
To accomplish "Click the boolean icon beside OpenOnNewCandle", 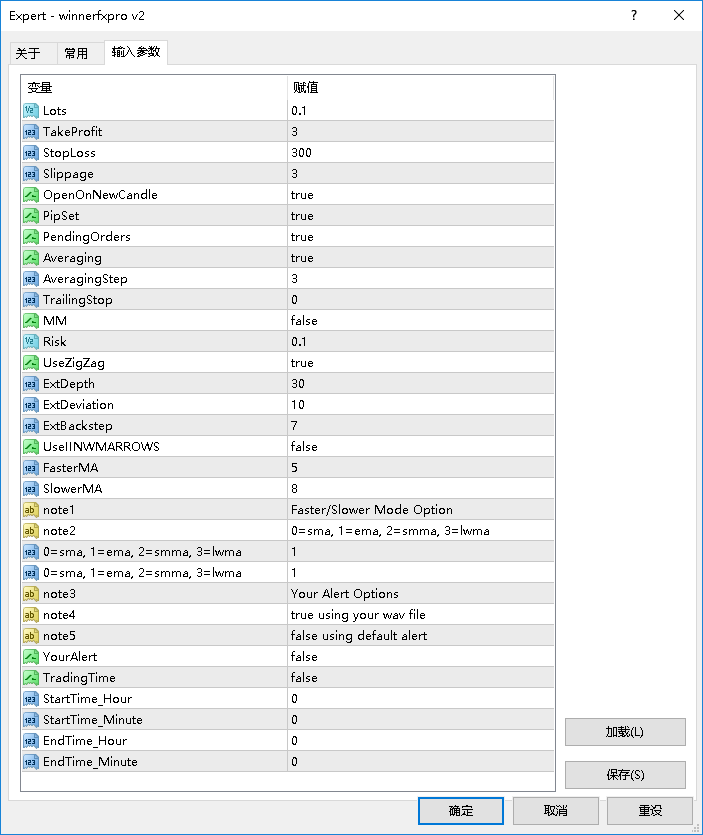I will [31, 195].
